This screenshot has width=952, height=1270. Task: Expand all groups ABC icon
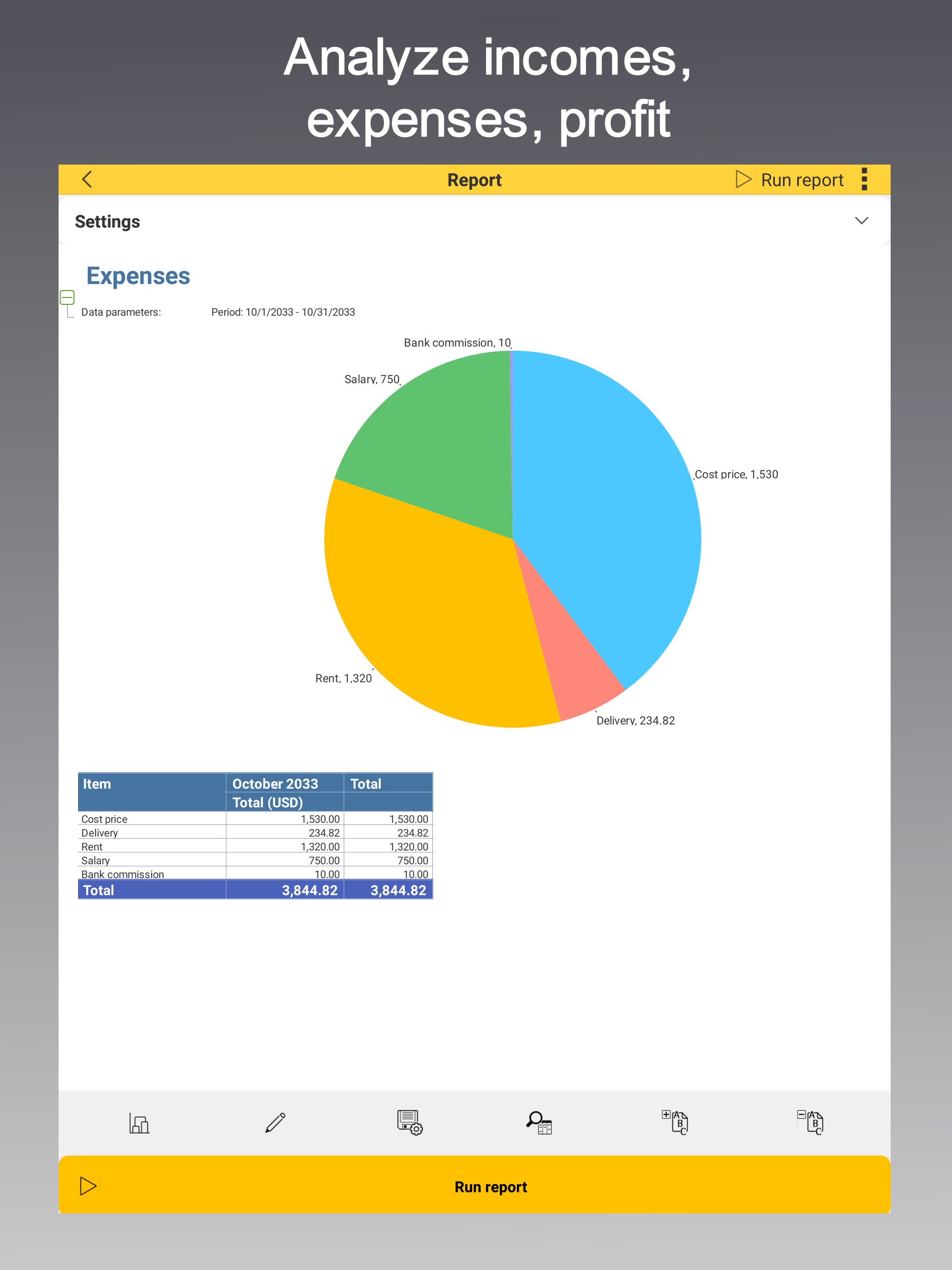[674, 1123]
